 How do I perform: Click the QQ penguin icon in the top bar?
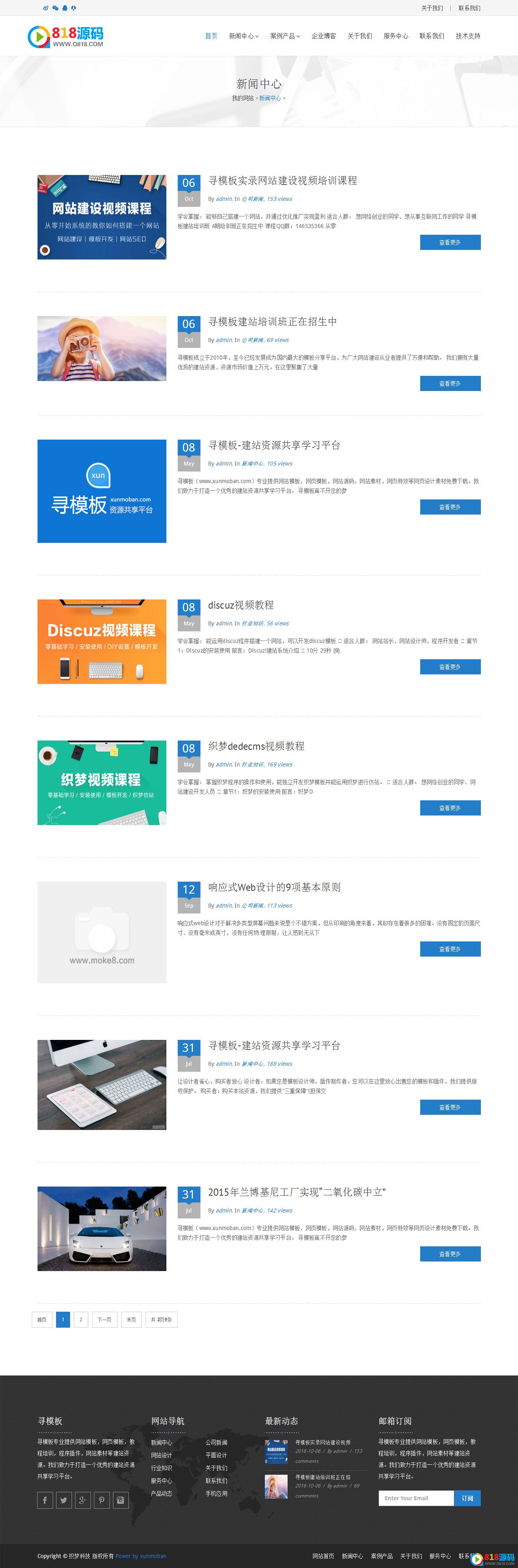(x=65, y=8)
